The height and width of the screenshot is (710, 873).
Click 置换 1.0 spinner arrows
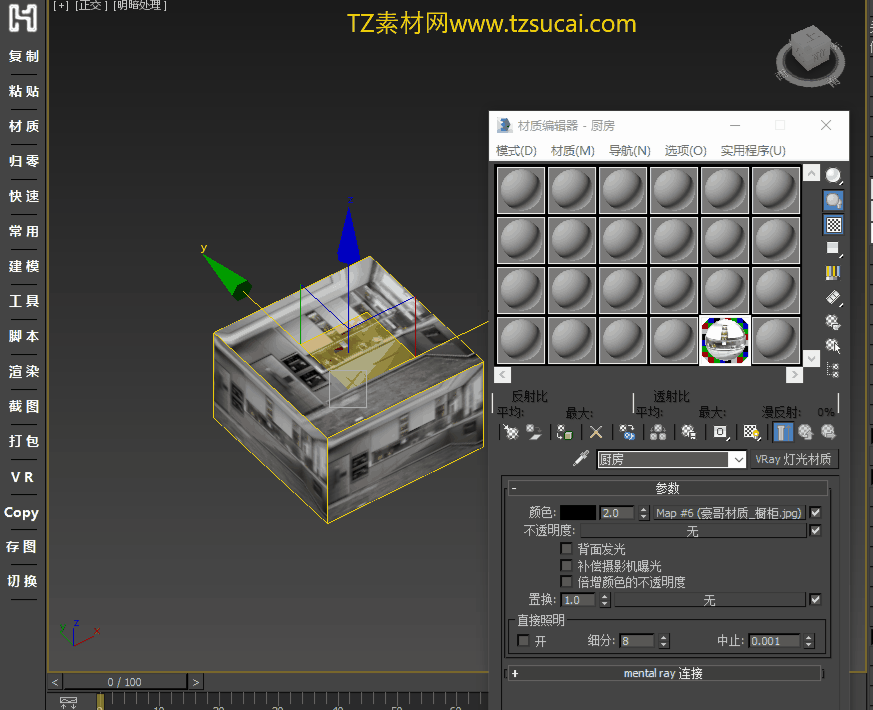[605, 600]
